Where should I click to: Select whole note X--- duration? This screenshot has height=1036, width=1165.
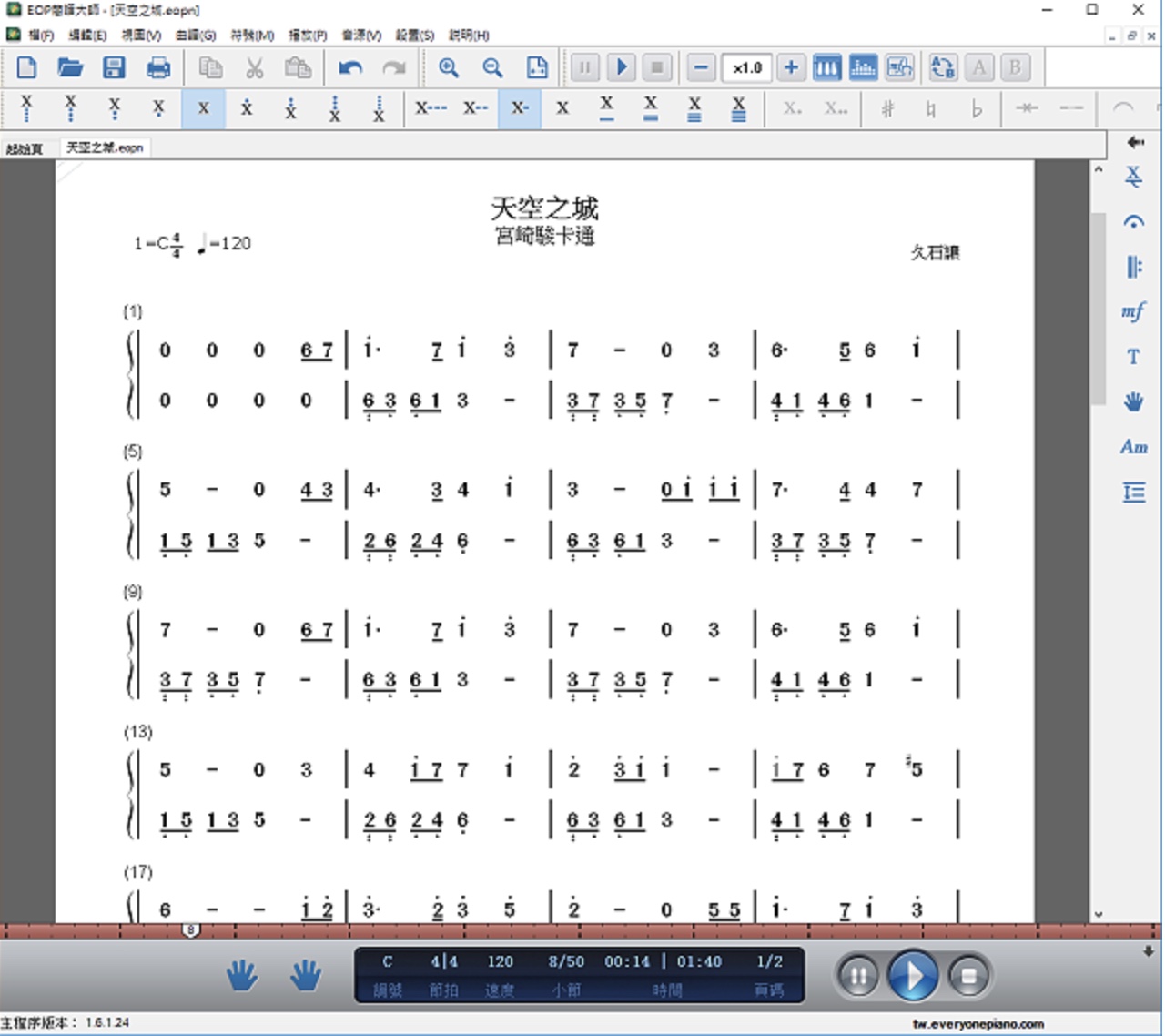pyautogui.click(x=431, y=108)
